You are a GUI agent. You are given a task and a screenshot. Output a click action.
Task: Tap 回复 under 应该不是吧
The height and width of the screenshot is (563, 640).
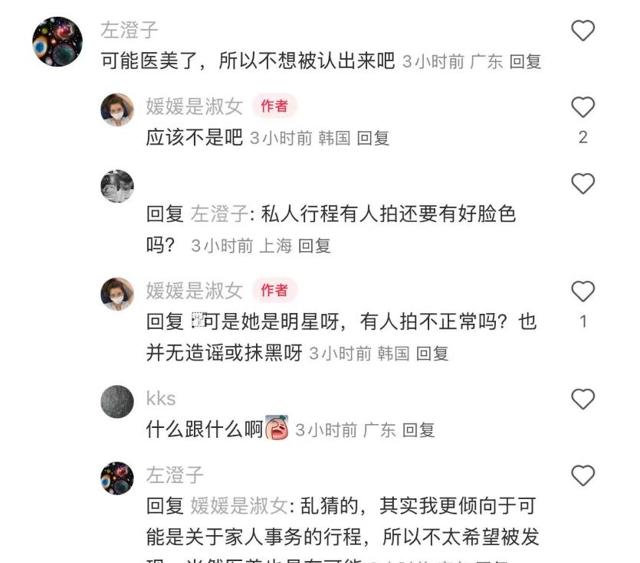pyautogui.click(x=373, y=138)
